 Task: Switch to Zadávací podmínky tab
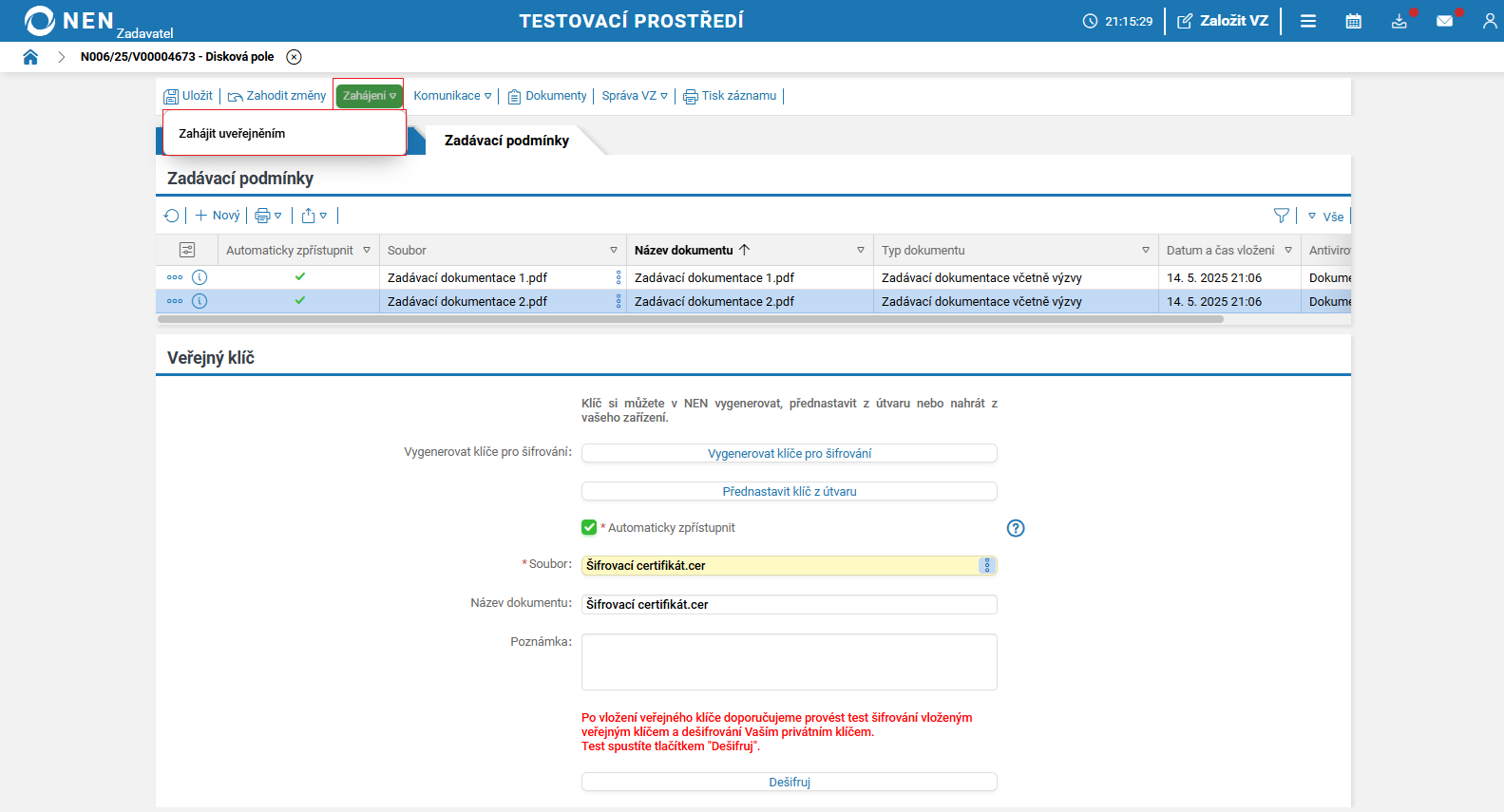[x=506, y=141]
